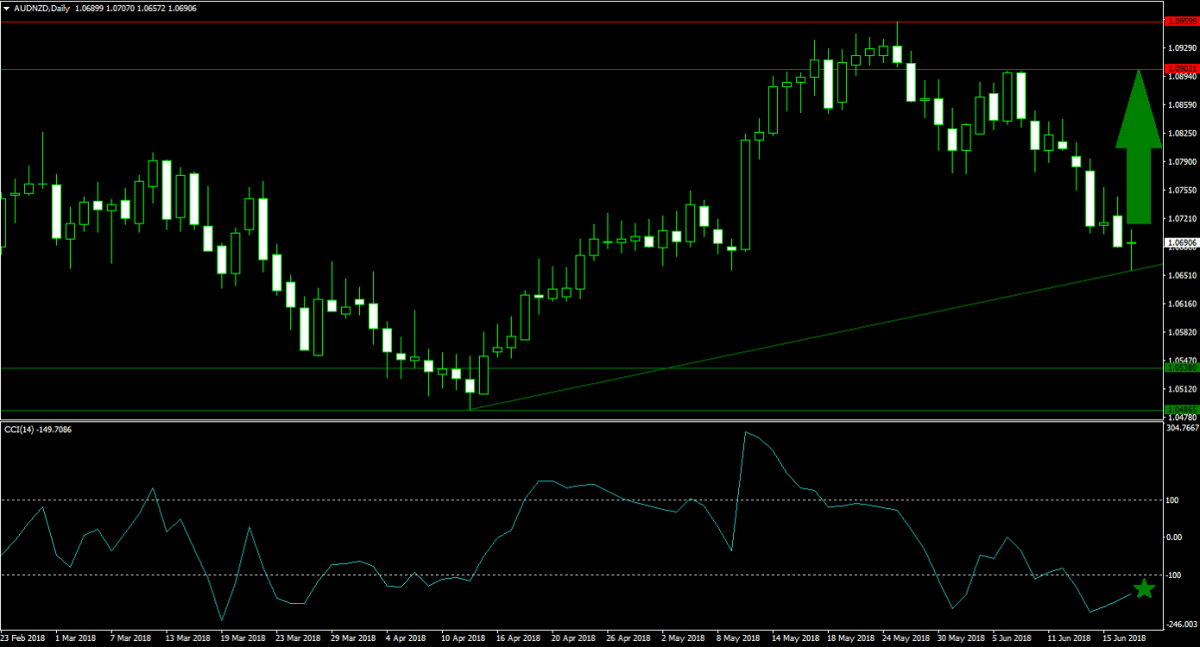Click the 8 May 2018 date label
Screen dimensions: 1200x647
click(737, 638)
